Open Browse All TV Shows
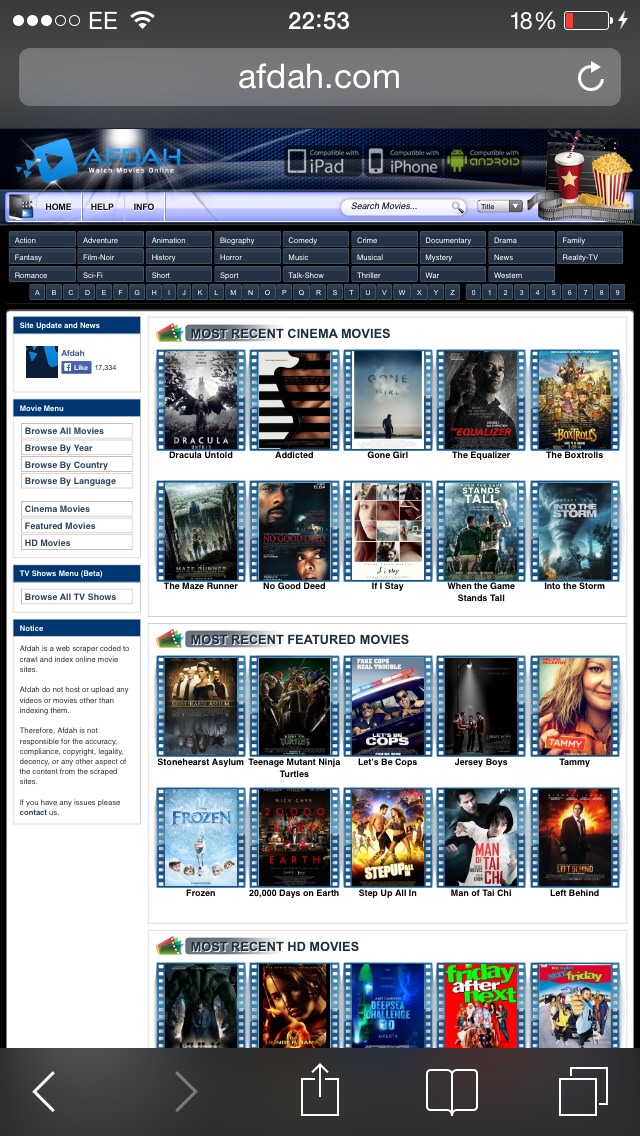The height and width of the screenshot is (1136, 640). pos(77,597)
